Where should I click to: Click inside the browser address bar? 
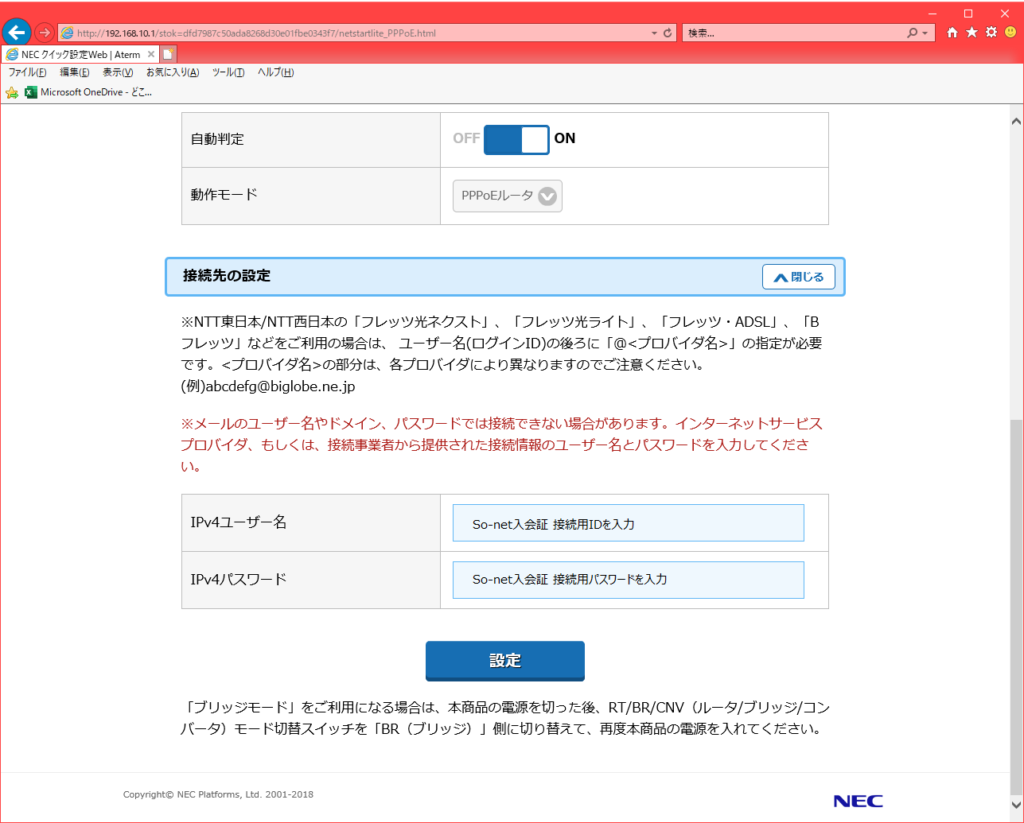coord(350,31)
